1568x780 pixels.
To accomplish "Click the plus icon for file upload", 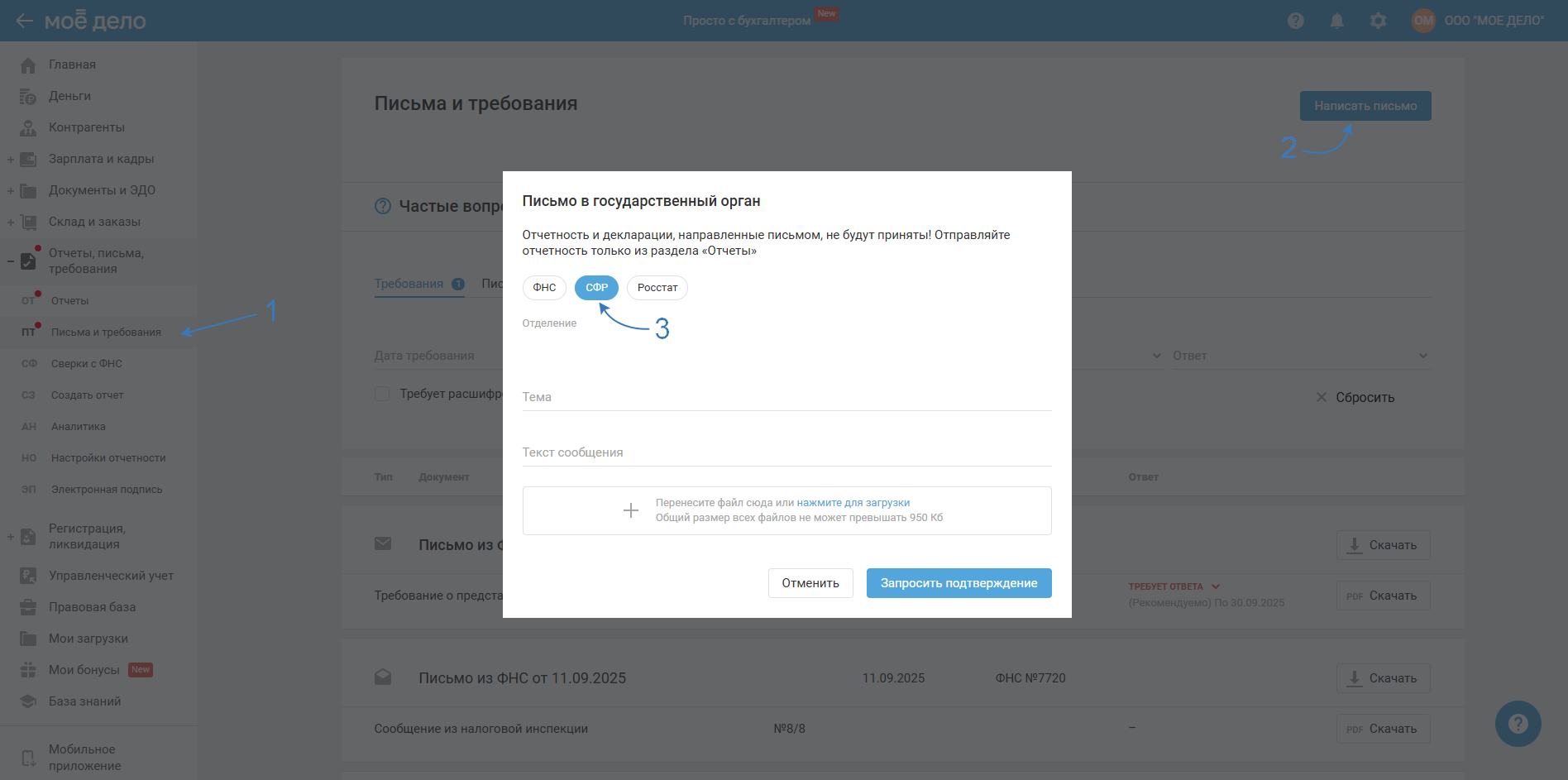I will tap(631, 510).
